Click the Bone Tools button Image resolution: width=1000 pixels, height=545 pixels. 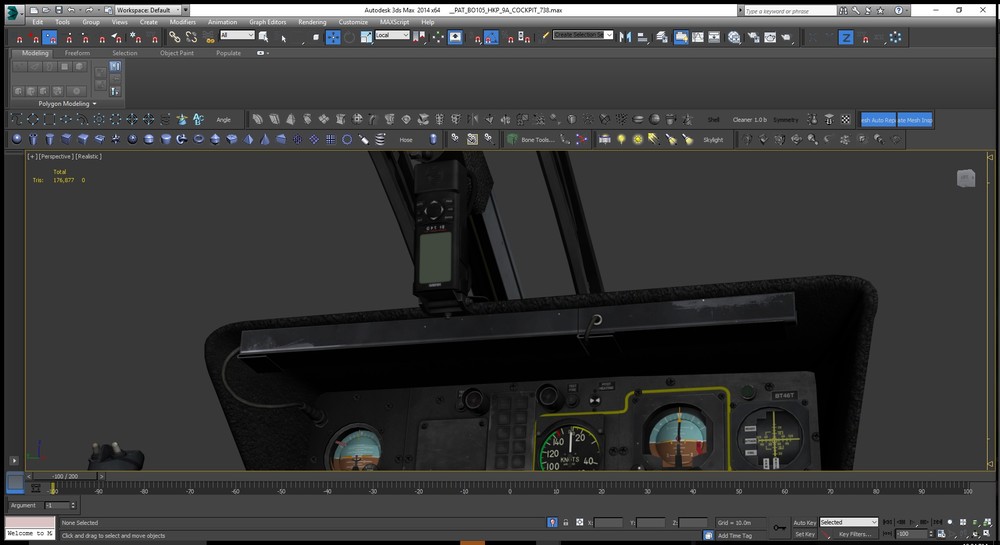click(x=536, y=140)
